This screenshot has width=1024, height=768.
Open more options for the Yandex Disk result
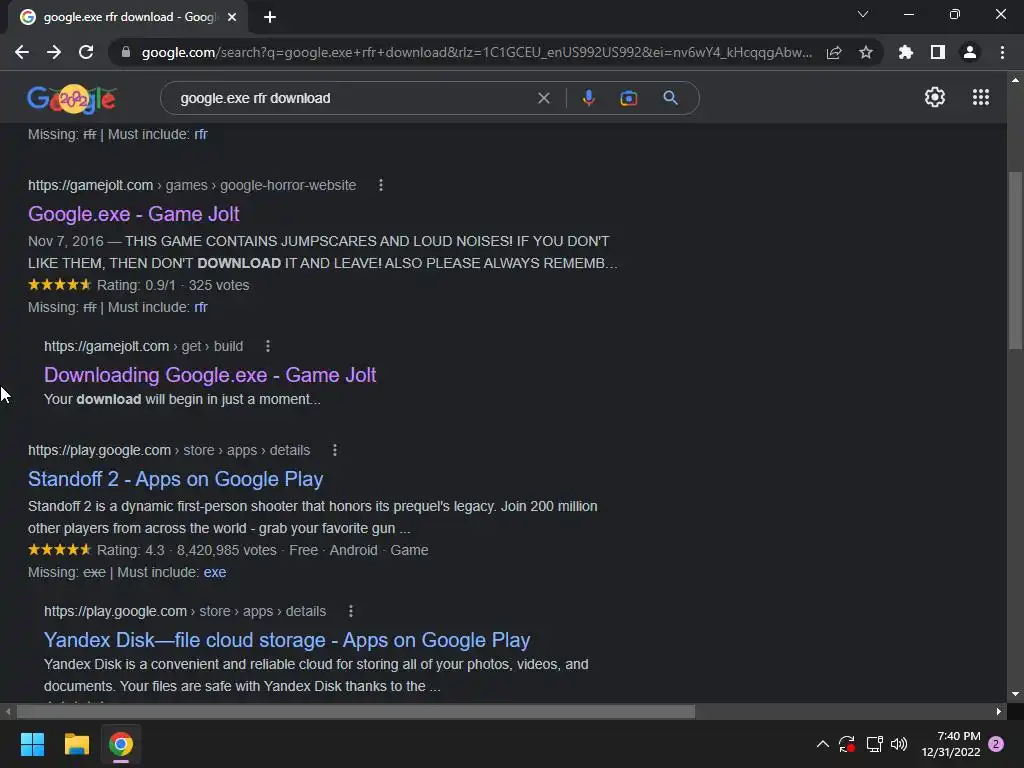(x=351, y=611)
